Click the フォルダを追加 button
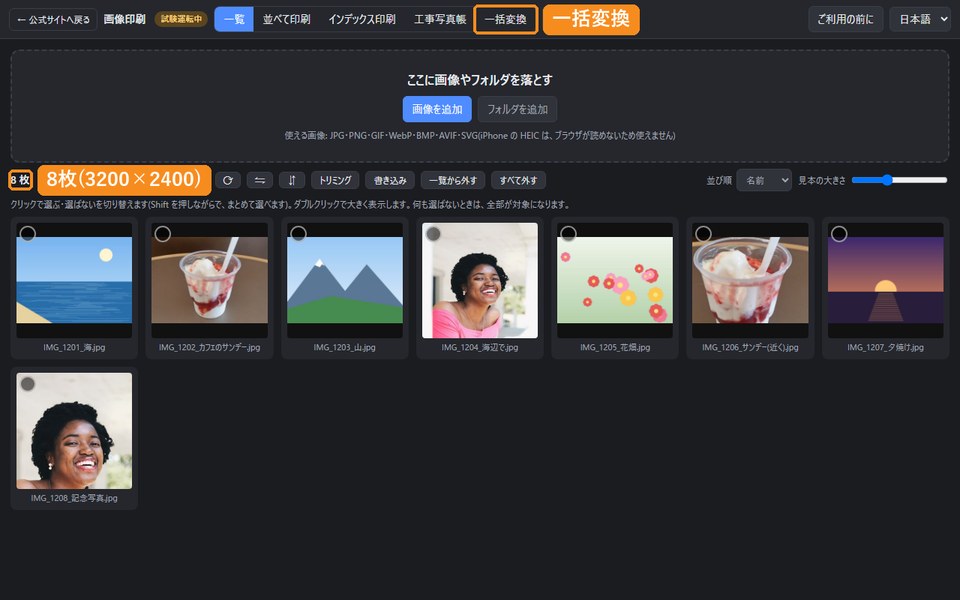The image size is (960, 600). [x=517, y=109]
